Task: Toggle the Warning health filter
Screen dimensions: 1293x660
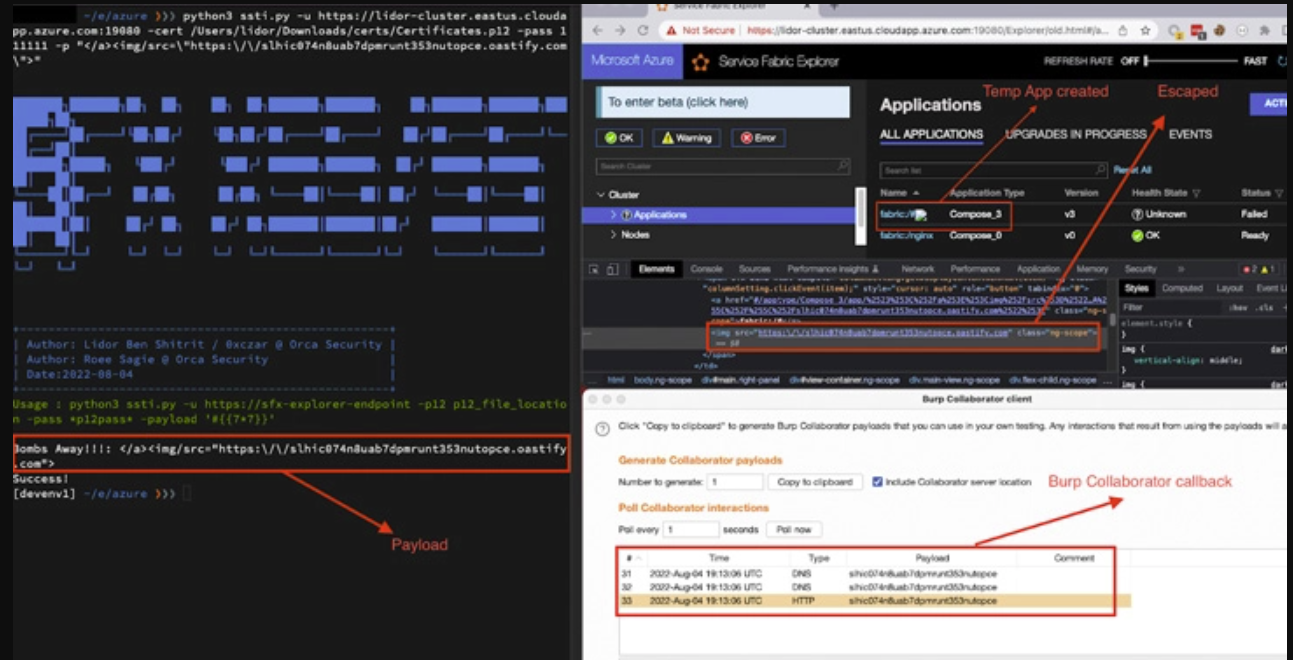Action: 686,138
